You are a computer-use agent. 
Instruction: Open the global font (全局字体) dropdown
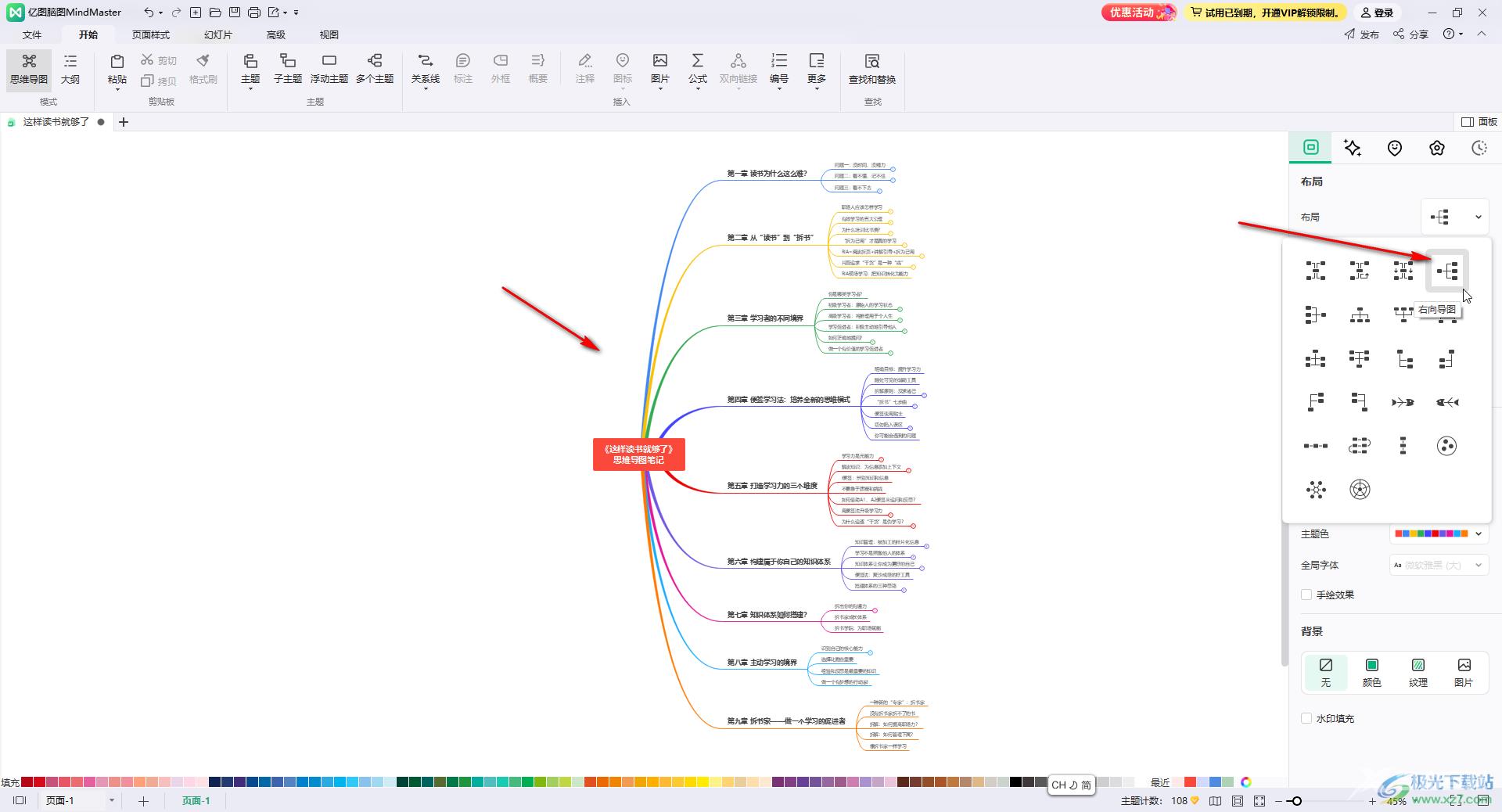click(x=1438, y=565)
